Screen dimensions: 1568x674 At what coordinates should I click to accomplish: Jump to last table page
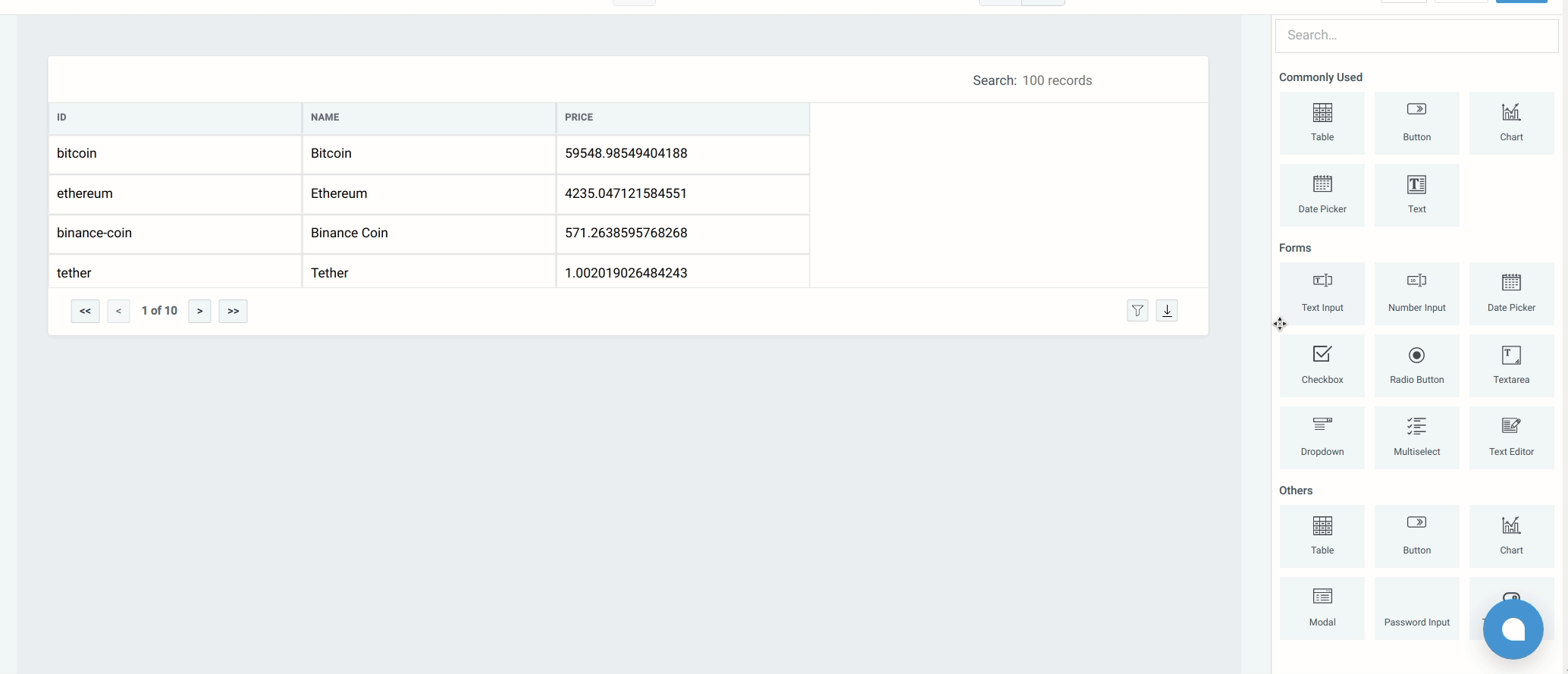233,311
